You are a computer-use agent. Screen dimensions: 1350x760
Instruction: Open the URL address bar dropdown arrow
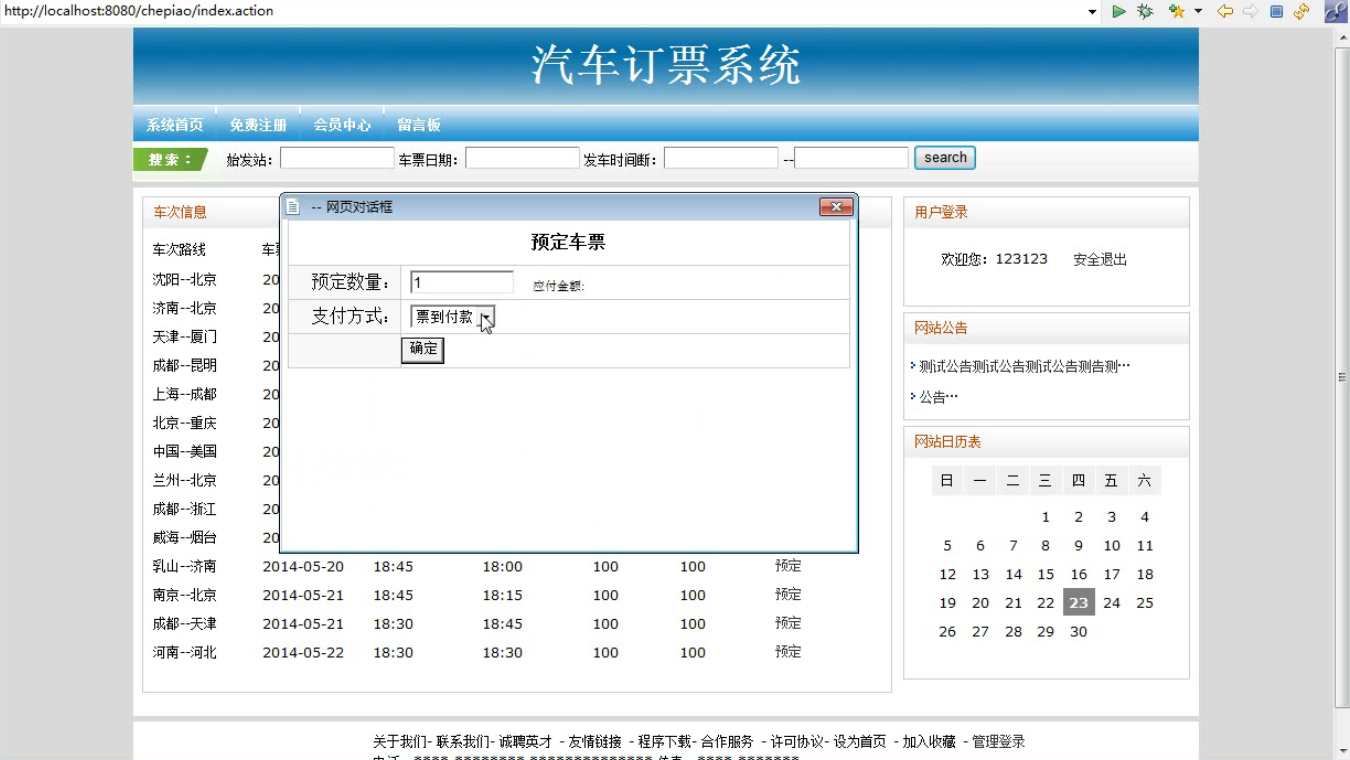pyautogui.click(x=1092, y=12)
